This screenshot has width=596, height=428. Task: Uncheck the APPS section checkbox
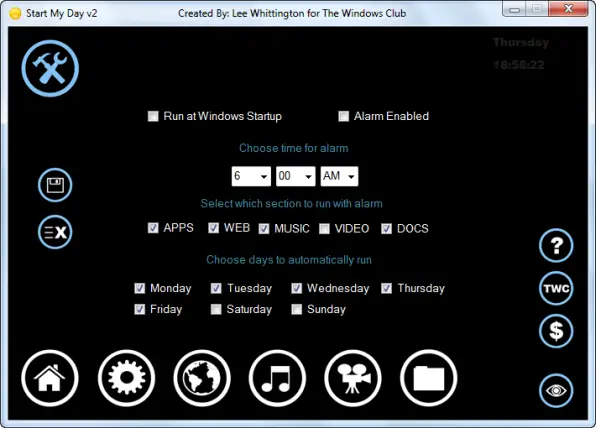[153, 228]
